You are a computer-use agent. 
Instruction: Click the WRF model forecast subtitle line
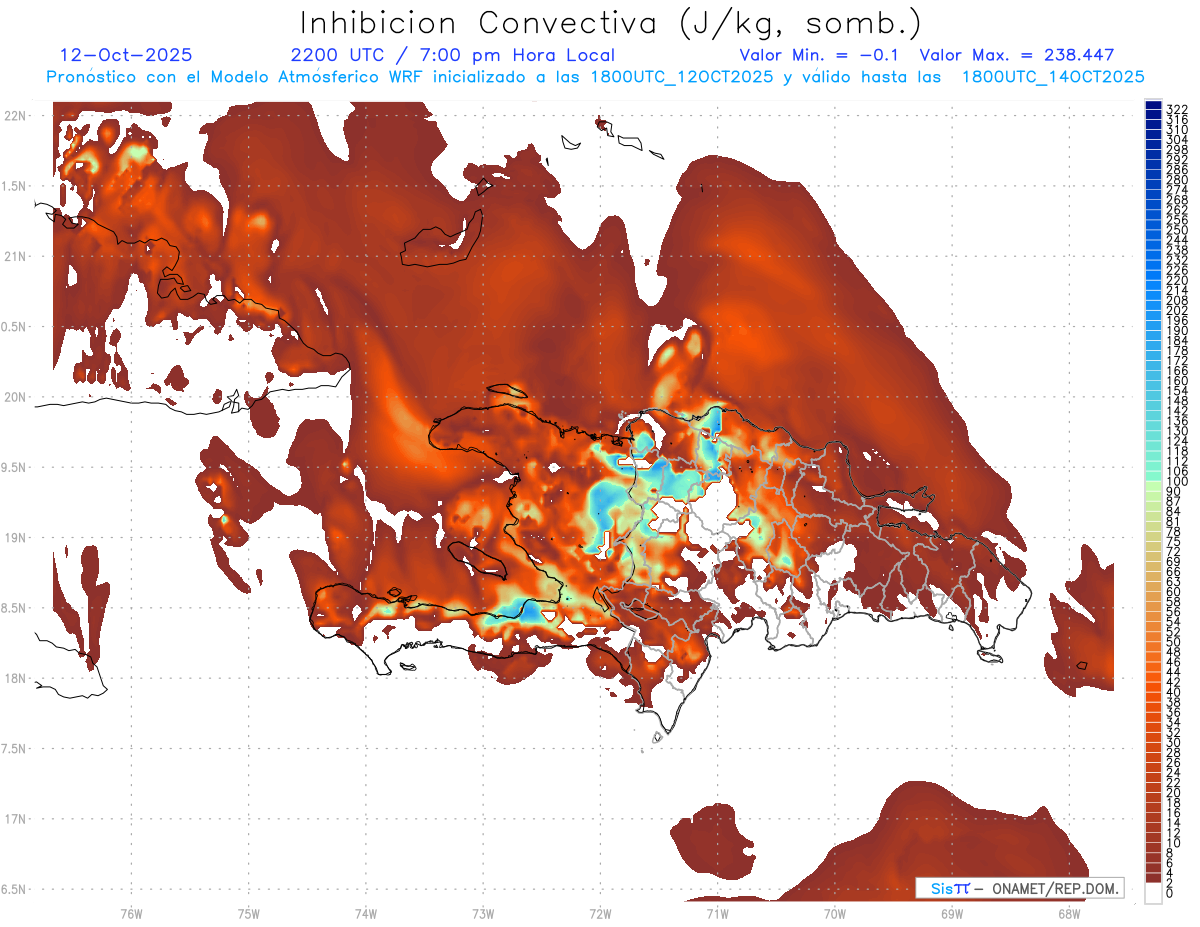pos(595,77)
